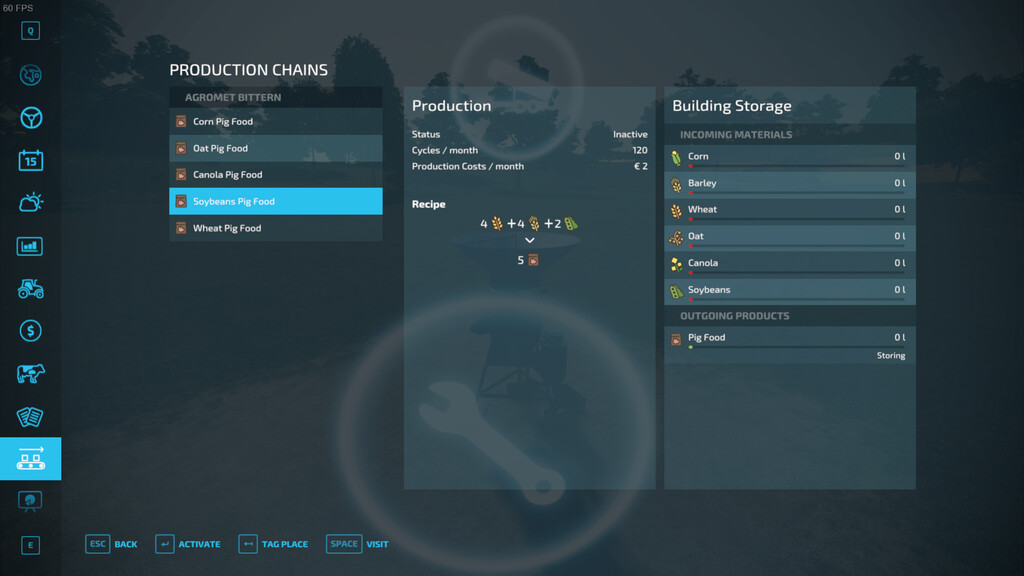Select Corn Pig Food production

276,121
